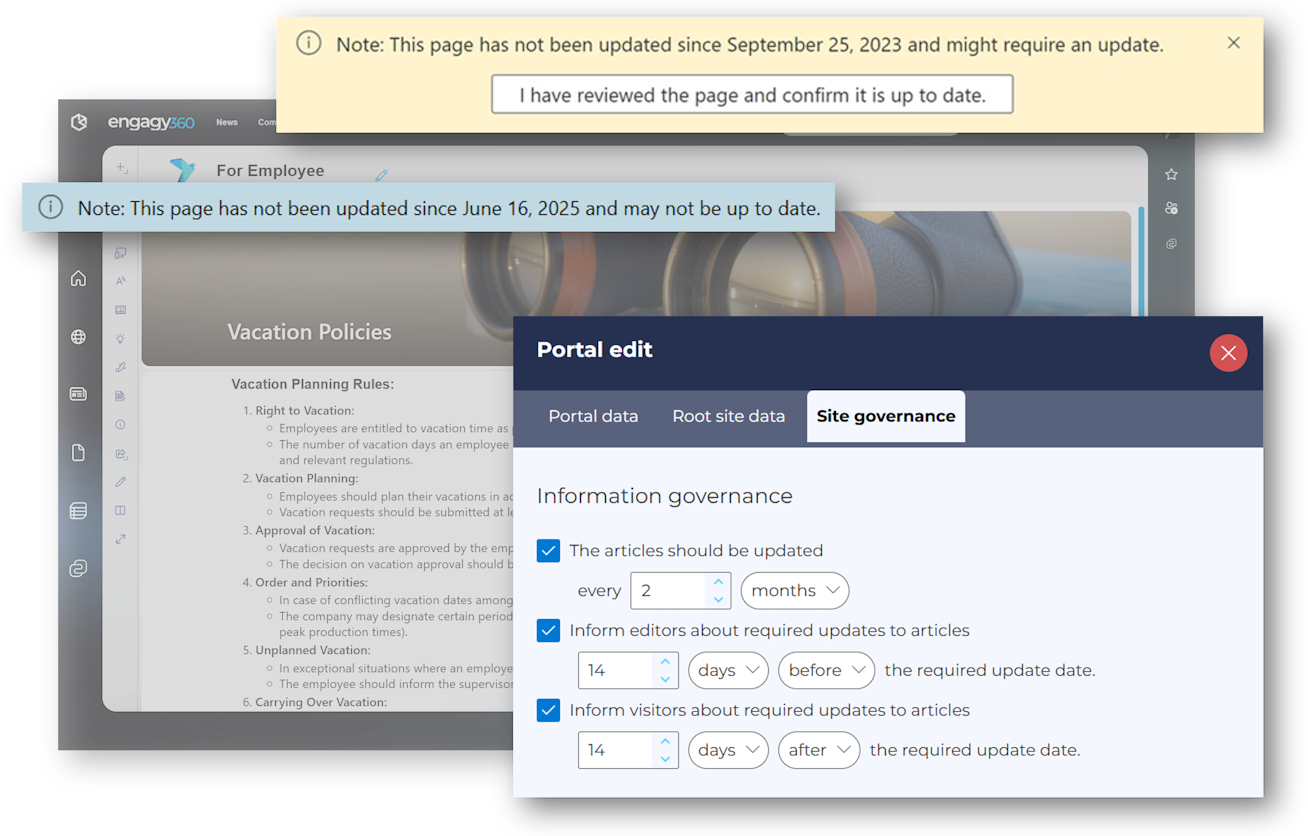Uncheck 'The articles should be updated' checkbox
This screenshot has height=836, width=1308.
click(x=548, y=551)
